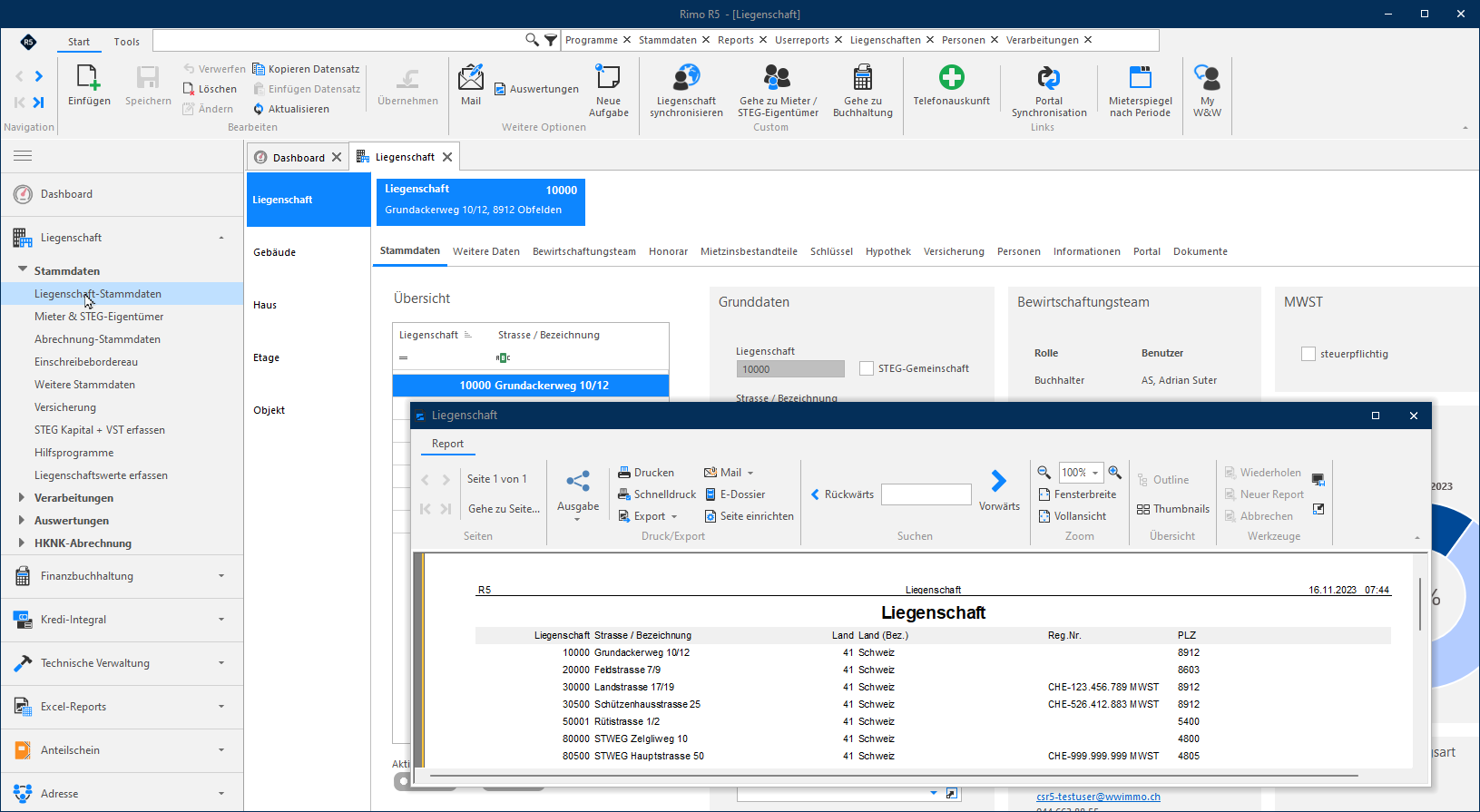1480x812 pixels.
Task: Click the report search input field
Action: coord(926,494)
